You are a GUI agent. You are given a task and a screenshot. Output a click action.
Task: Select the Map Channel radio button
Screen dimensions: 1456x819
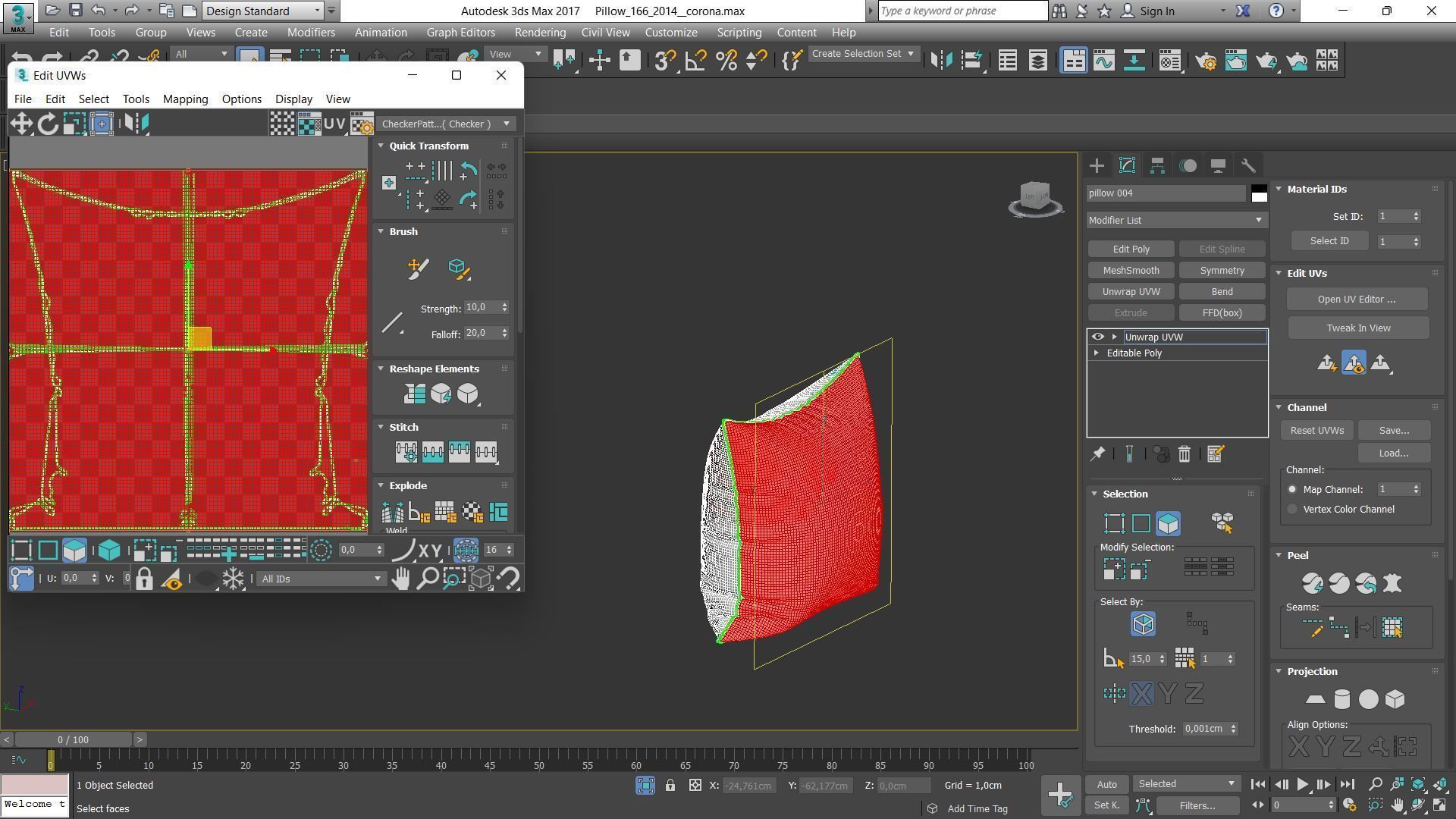(x=1292, y=490)
